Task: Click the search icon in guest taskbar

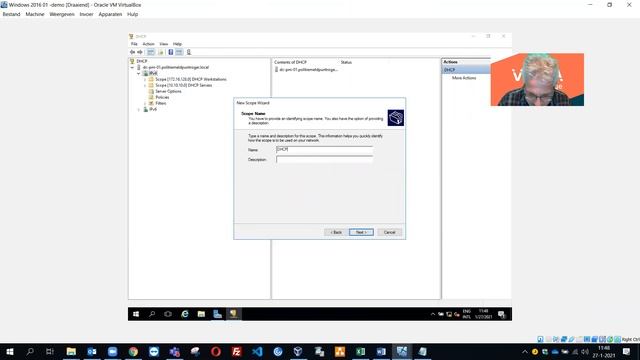Action: pos(152,314)
